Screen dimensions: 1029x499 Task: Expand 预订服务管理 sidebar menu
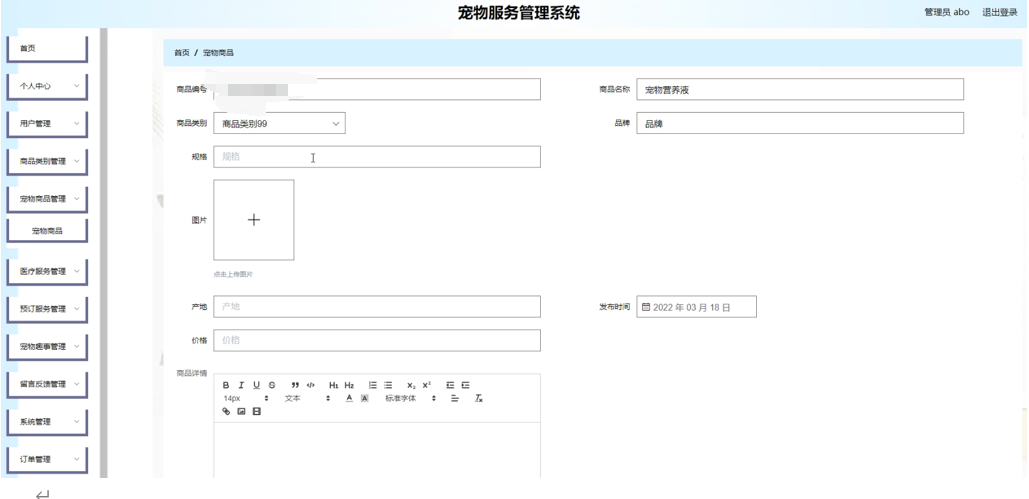click(x=47, y=309)
